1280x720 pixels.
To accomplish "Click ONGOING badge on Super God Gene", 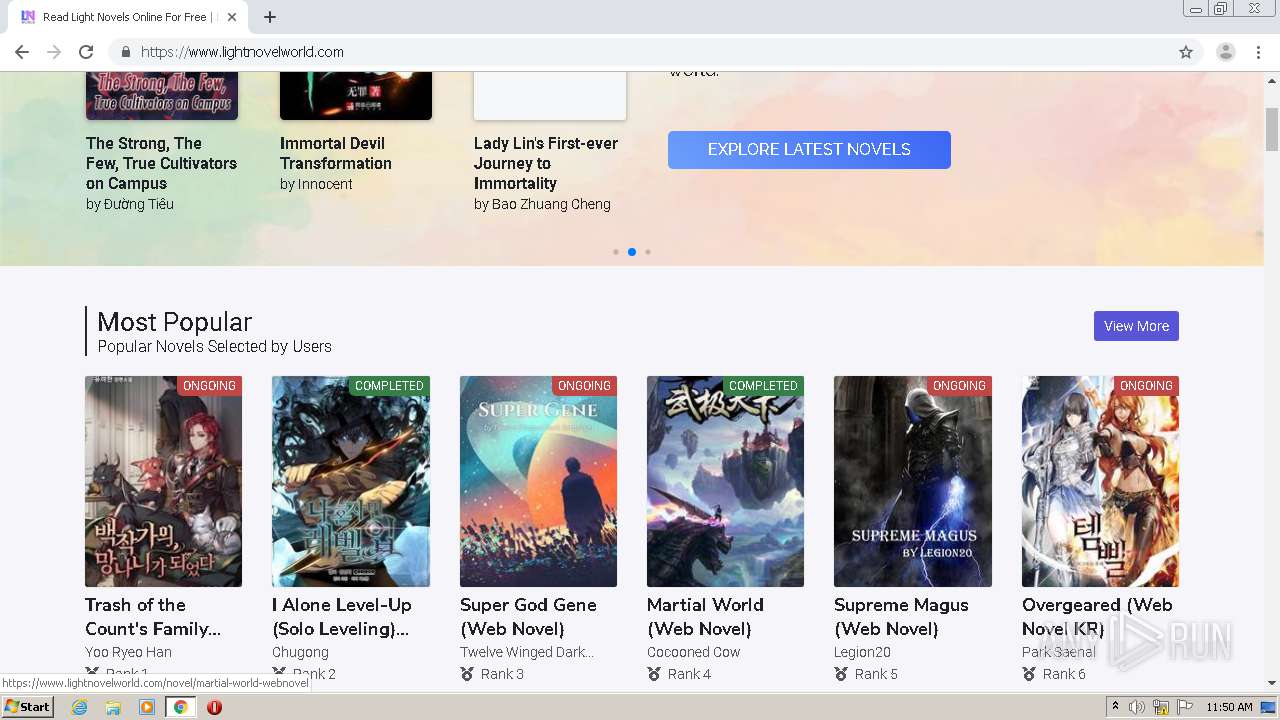I will (x=584, y=386).
